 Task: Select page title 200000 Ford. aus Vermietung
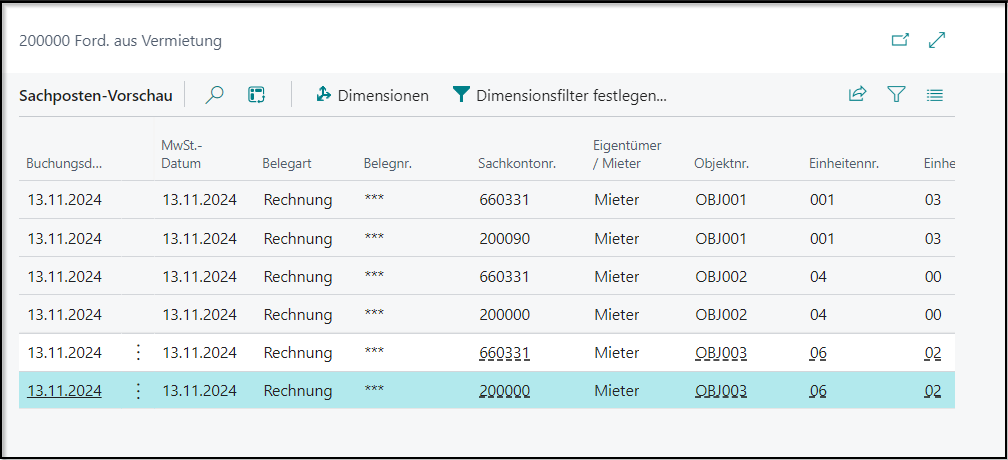[120, 41]
